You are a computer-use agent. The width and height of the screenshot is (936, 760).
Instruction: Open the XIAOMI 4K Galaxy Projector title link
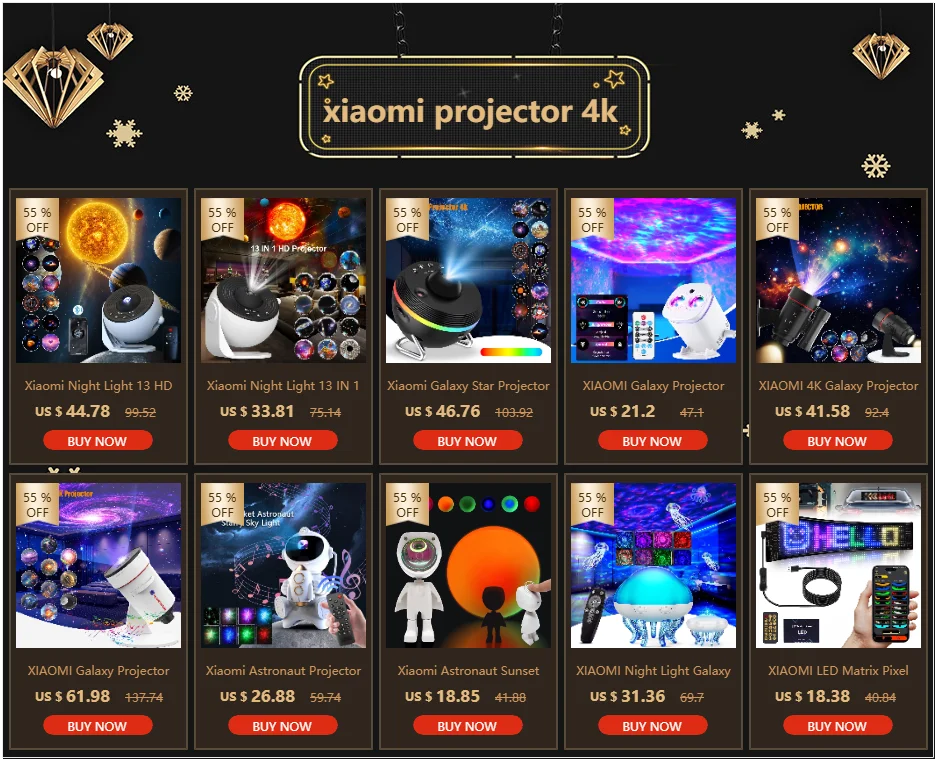pos(838,386)
